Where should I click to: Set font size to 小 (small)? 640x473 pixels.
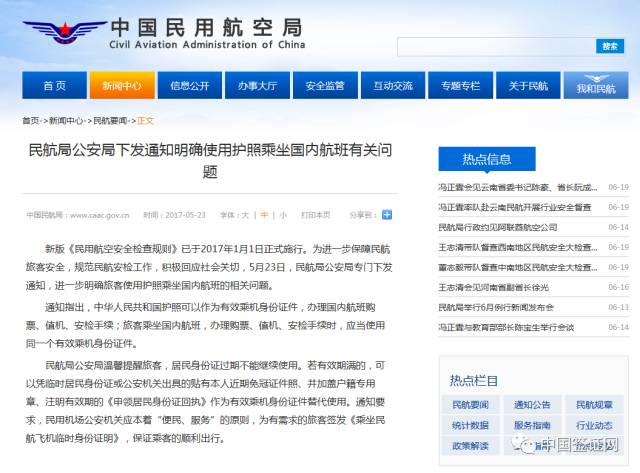pyautogui.click(x=283, y=215)
